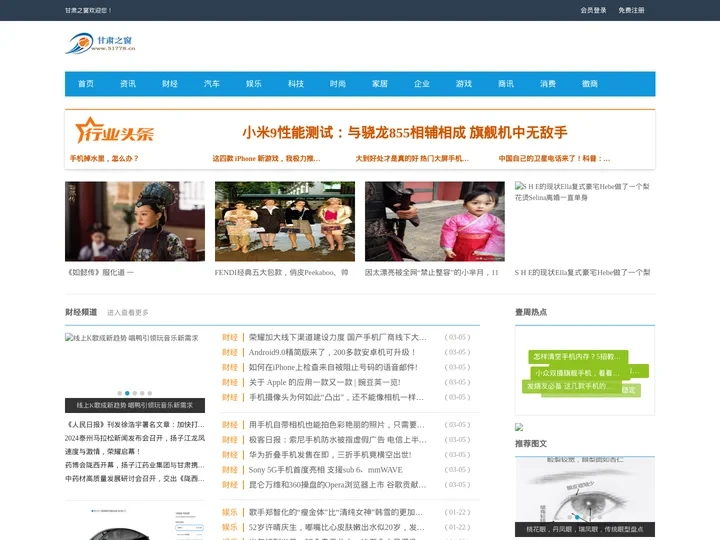Open 财经 navigation item
The image size is (720, 540).
point(170,84)
